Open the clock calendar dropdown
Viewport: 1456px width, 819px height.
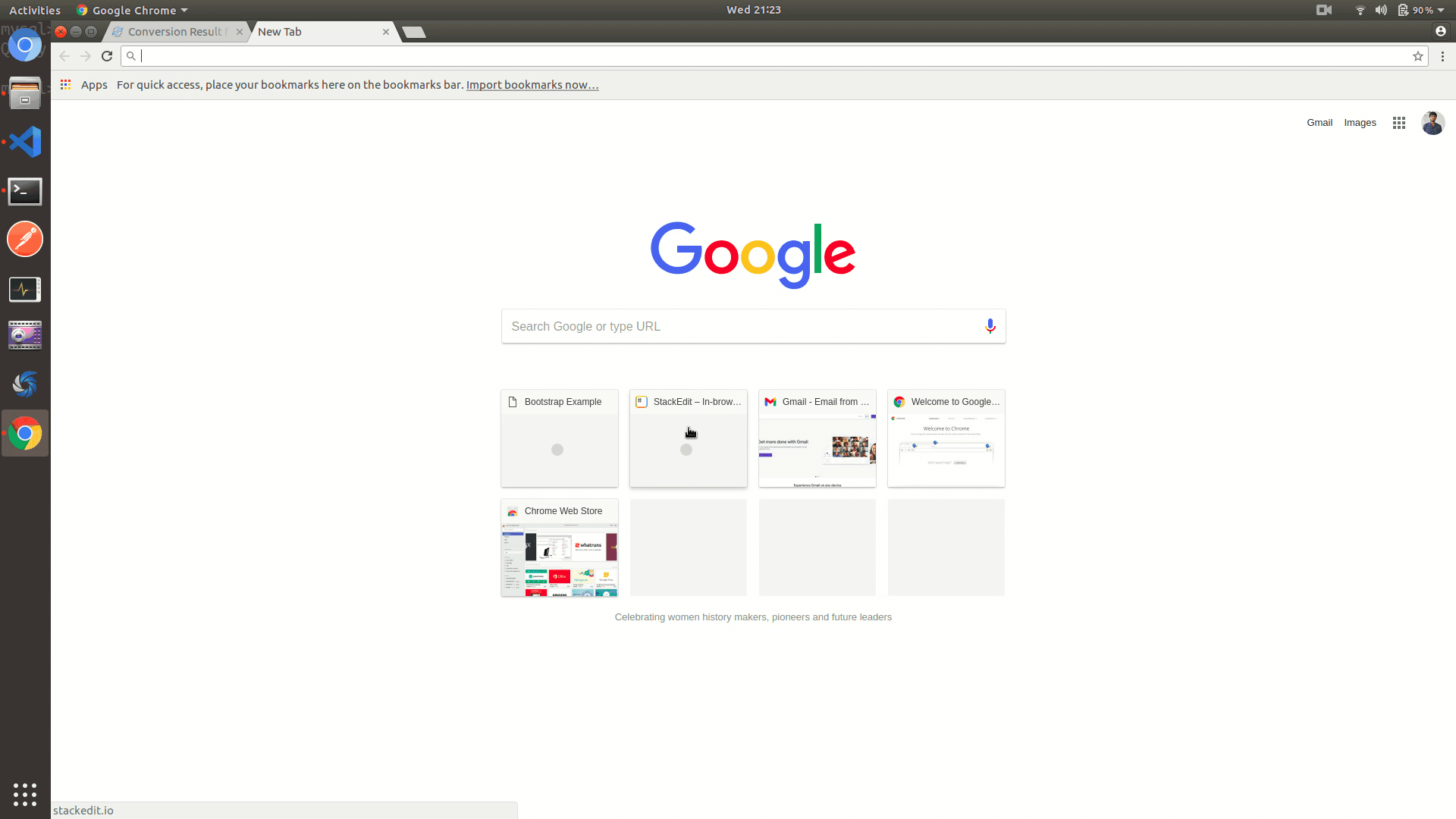(x=753, y=10)
